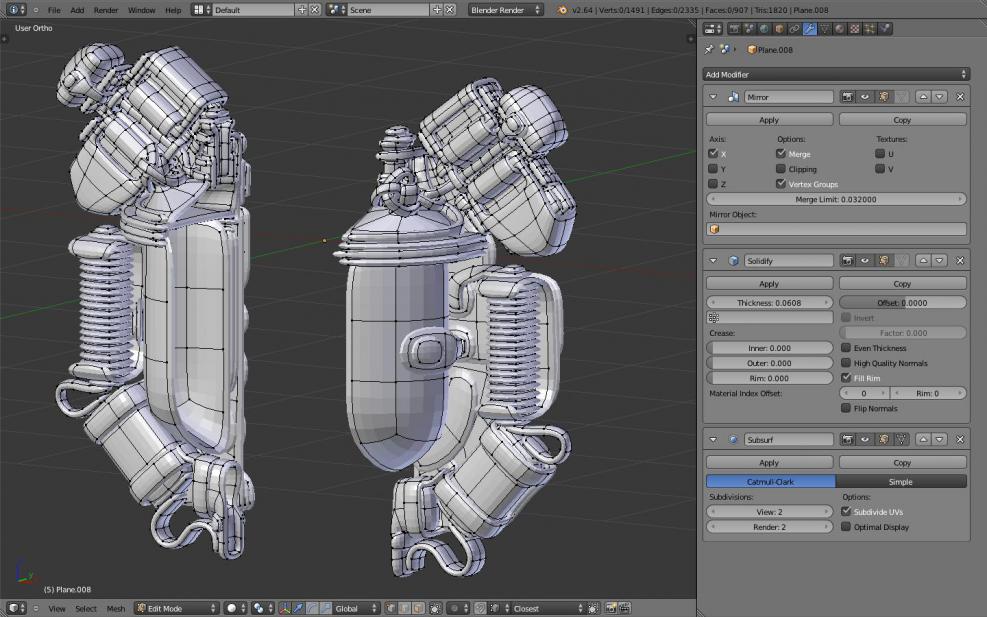Open the Material properties tab icon
The width and height of the screenshot is (987, 617).
(839, 29)
